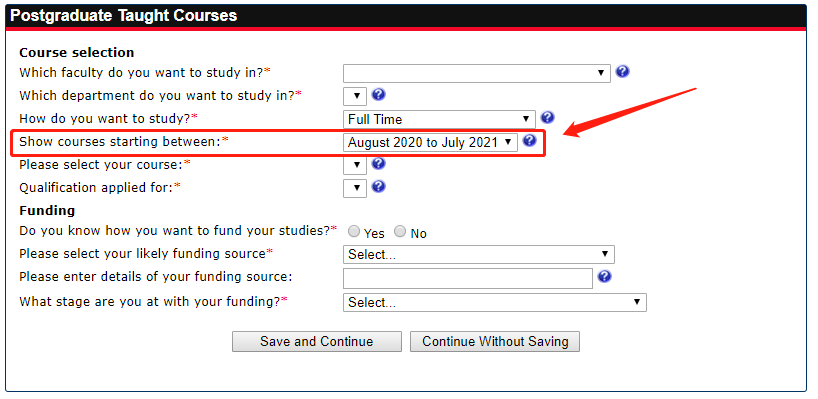818x399 pixels.
Task: Open Qualification applied for dropdown
Action: tap(355, 188)
